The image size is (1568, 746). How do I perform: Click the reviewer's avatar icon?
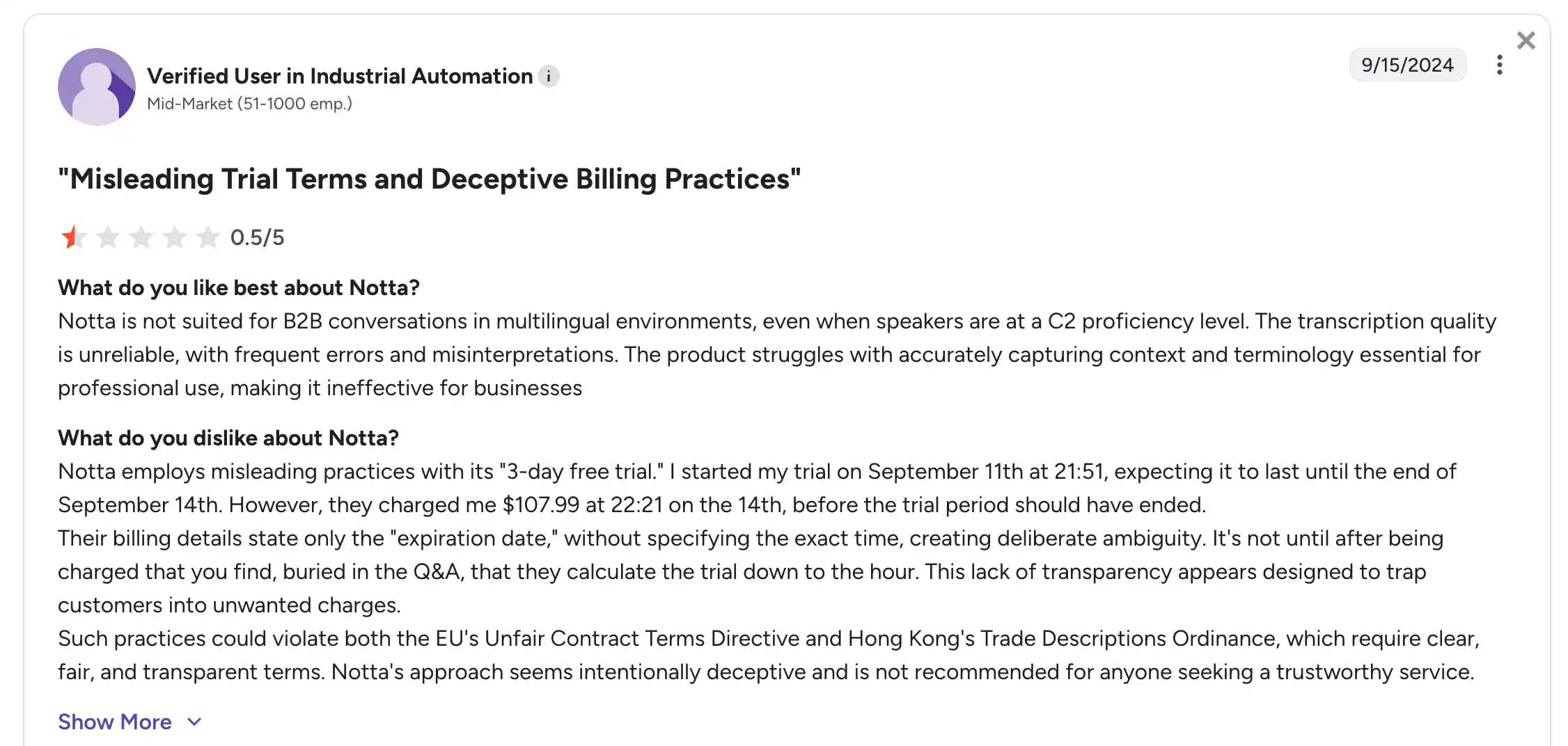point(97,86)
